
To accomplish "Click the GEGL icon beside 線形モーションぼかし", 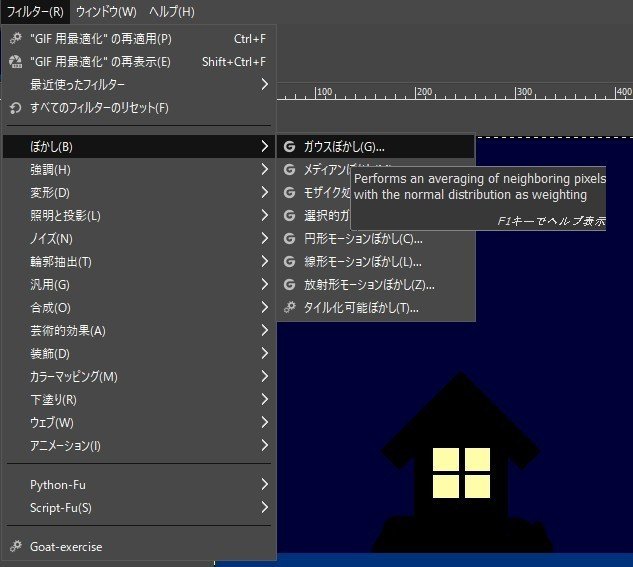I will pyautogui.click(x=289, y=262).
